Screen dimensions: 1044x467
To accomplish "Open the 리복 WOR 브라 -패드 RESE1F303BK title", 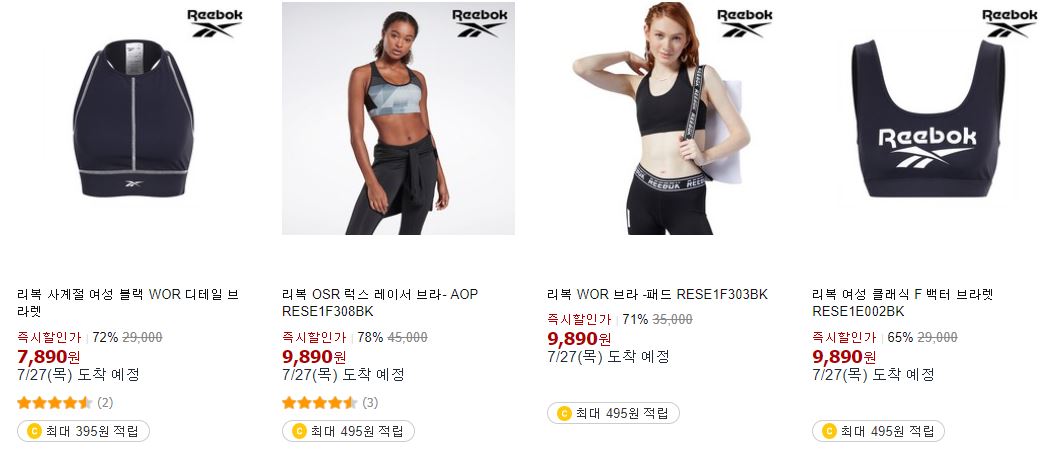I will click(657, 294).
